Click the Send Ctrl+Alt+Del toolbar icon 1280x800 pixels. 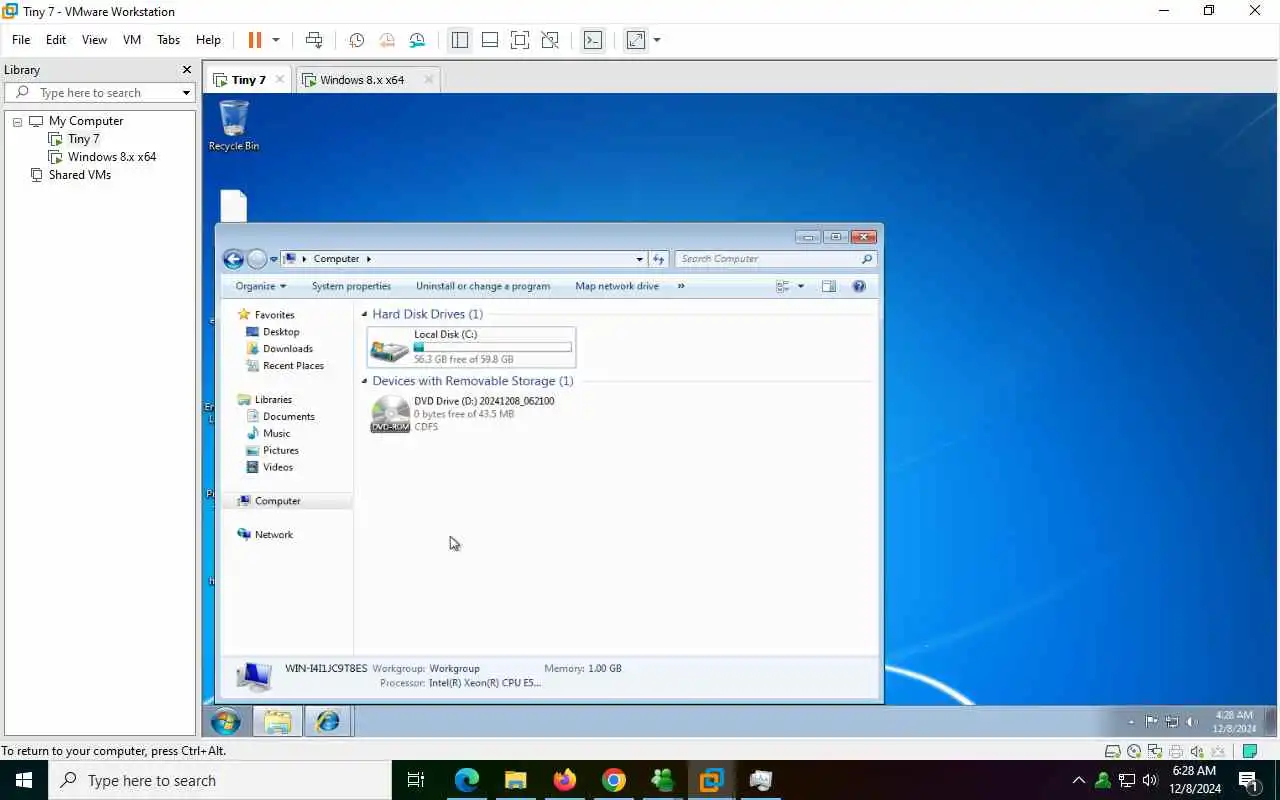pos(314,40)
